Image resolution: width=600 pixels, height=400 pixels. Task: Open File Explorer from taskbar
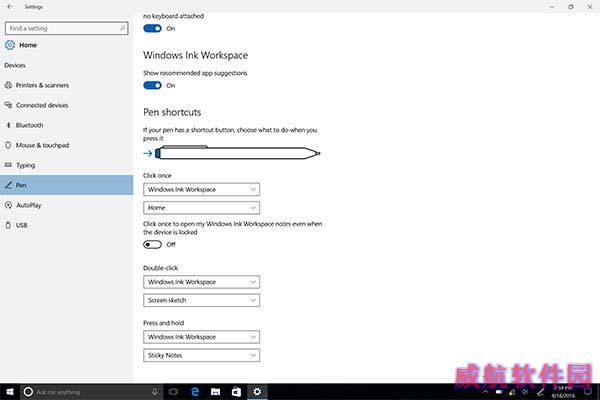coord(215,392)
